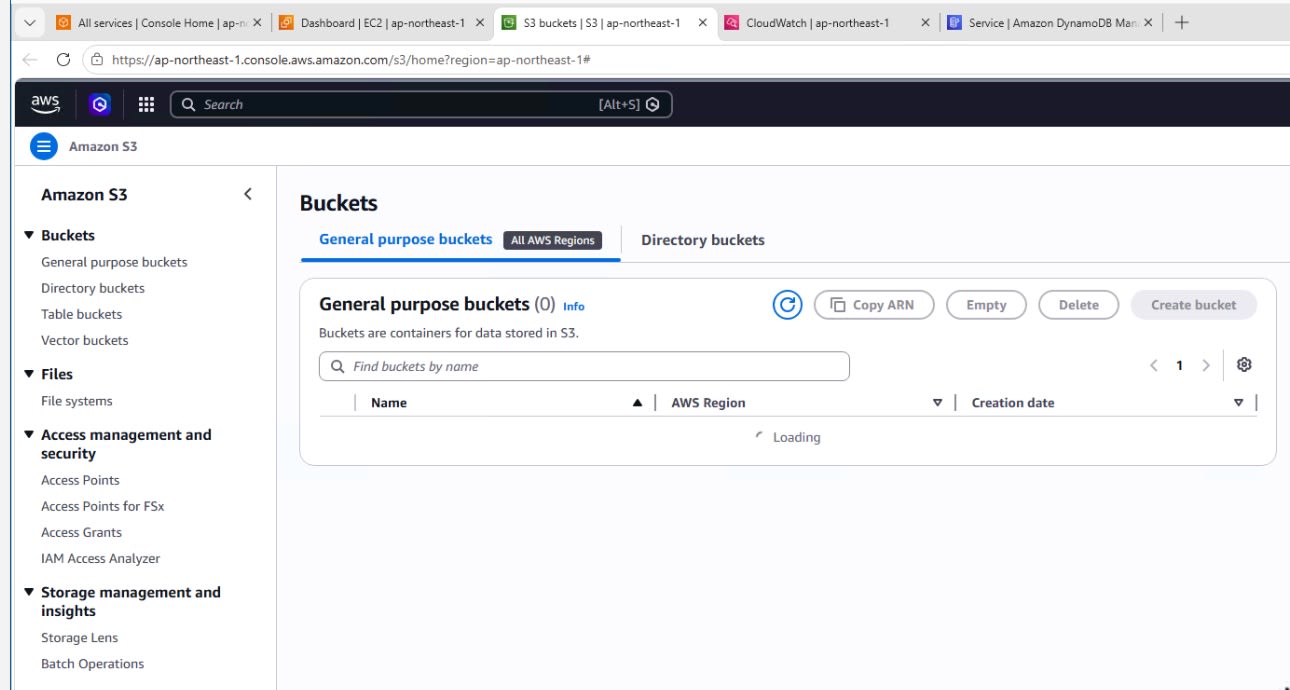
Task: Click the Amazon Q icon beside AWS logo
Action: pos(100,104)
